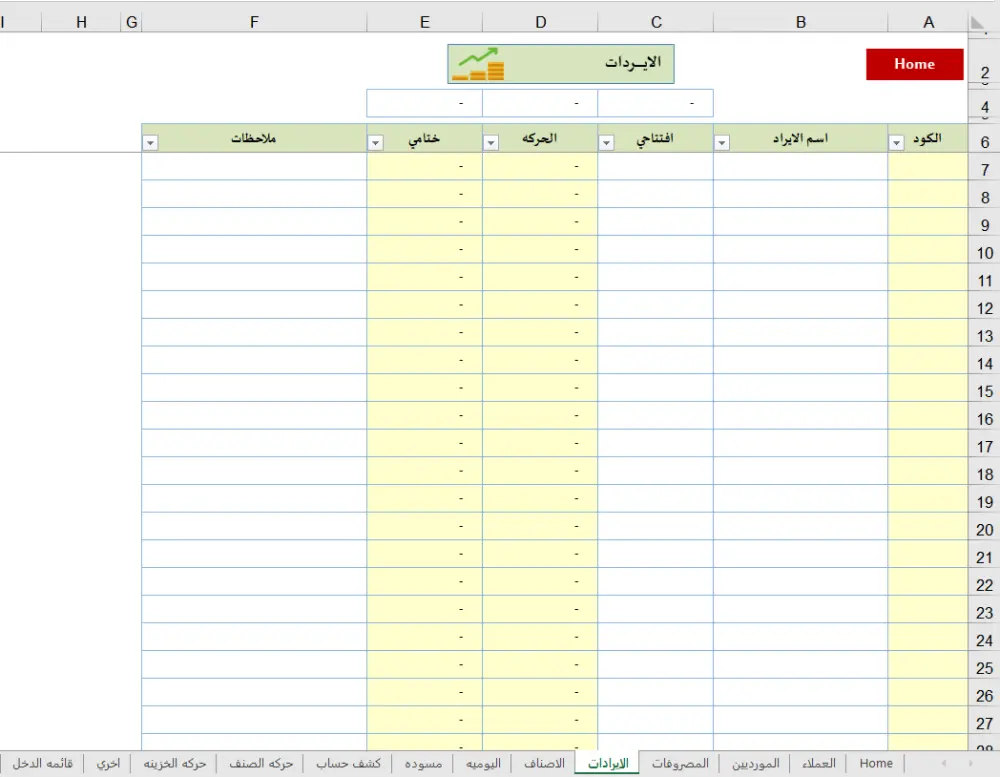Select column H header
The height and width of the screenshot is (777, 1000).
(81, 22)
